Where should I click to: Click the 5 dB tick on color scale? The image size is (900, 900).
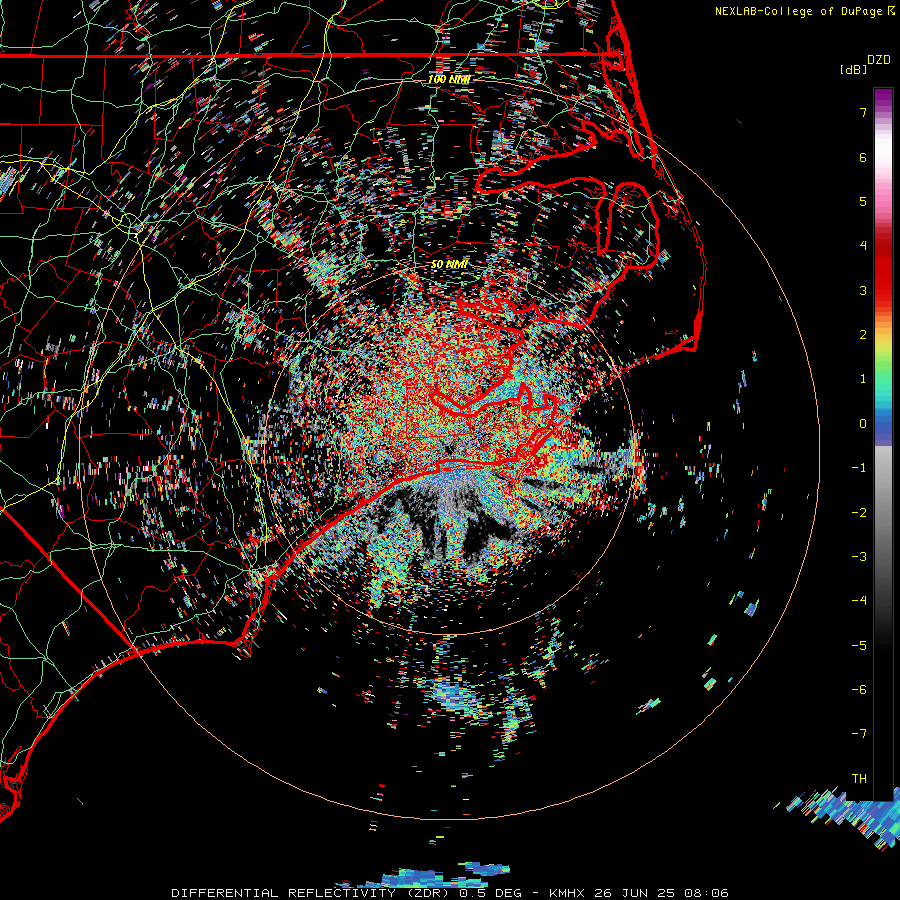[863, 201]
